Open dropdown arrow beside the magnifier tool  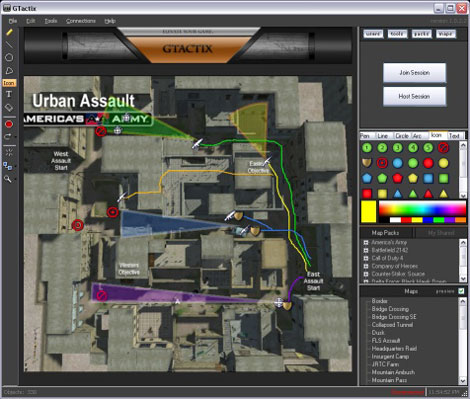[15, 179]
